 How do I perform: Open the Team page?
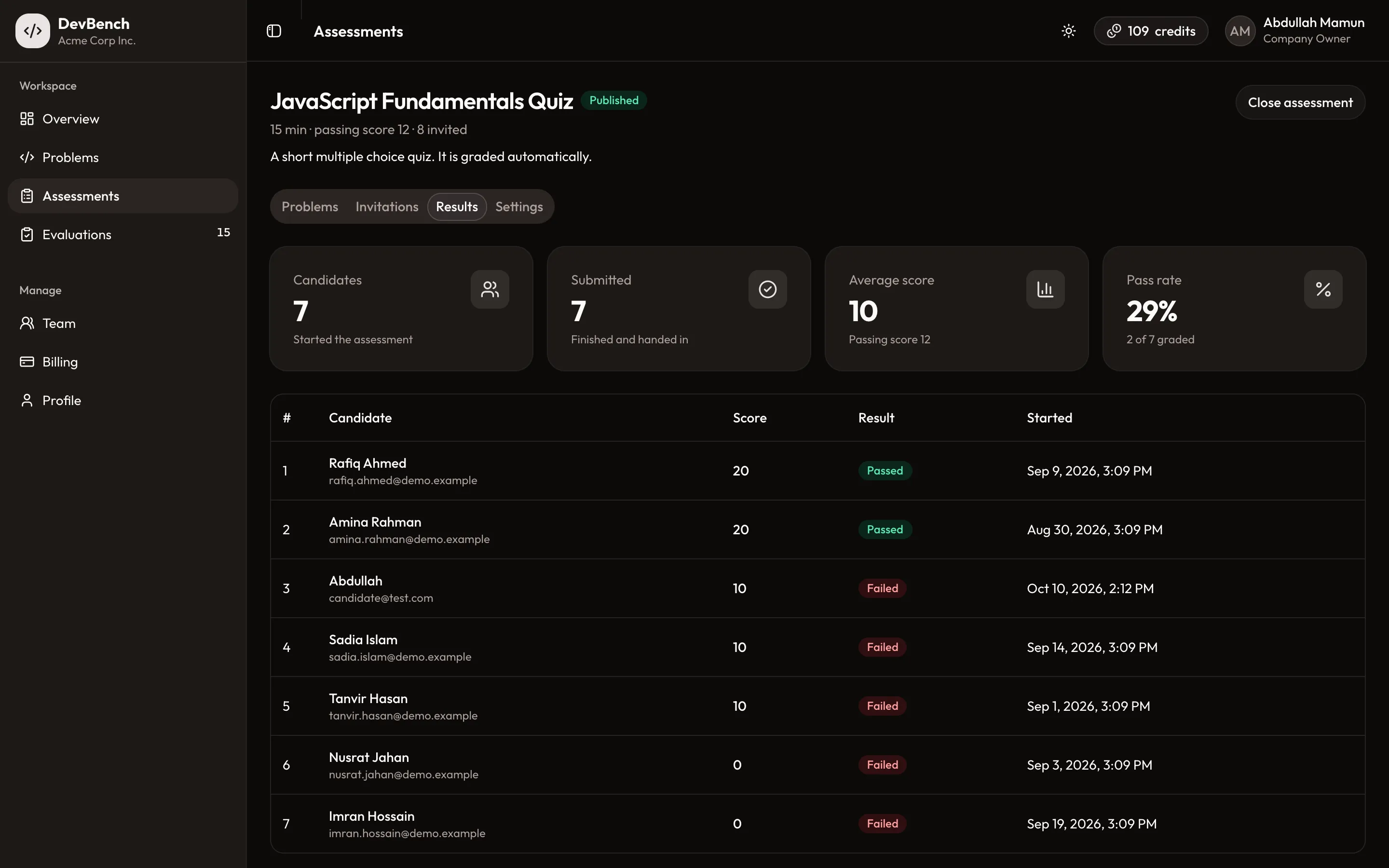(x=123, y=323)
